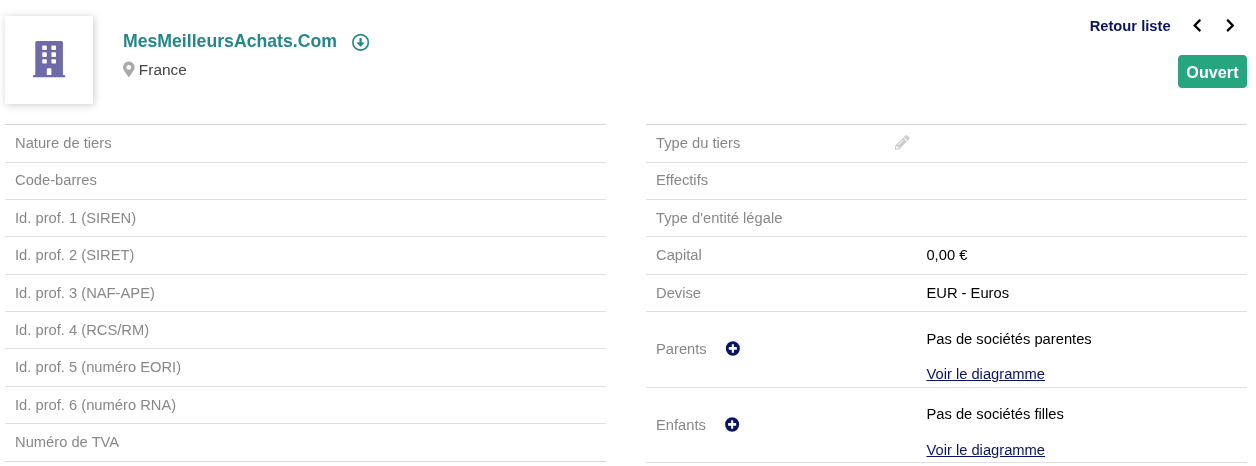
Task: Click the MesMeilleursAchats.Com company title
Action: pyautogui.click(x=230, y=41)
